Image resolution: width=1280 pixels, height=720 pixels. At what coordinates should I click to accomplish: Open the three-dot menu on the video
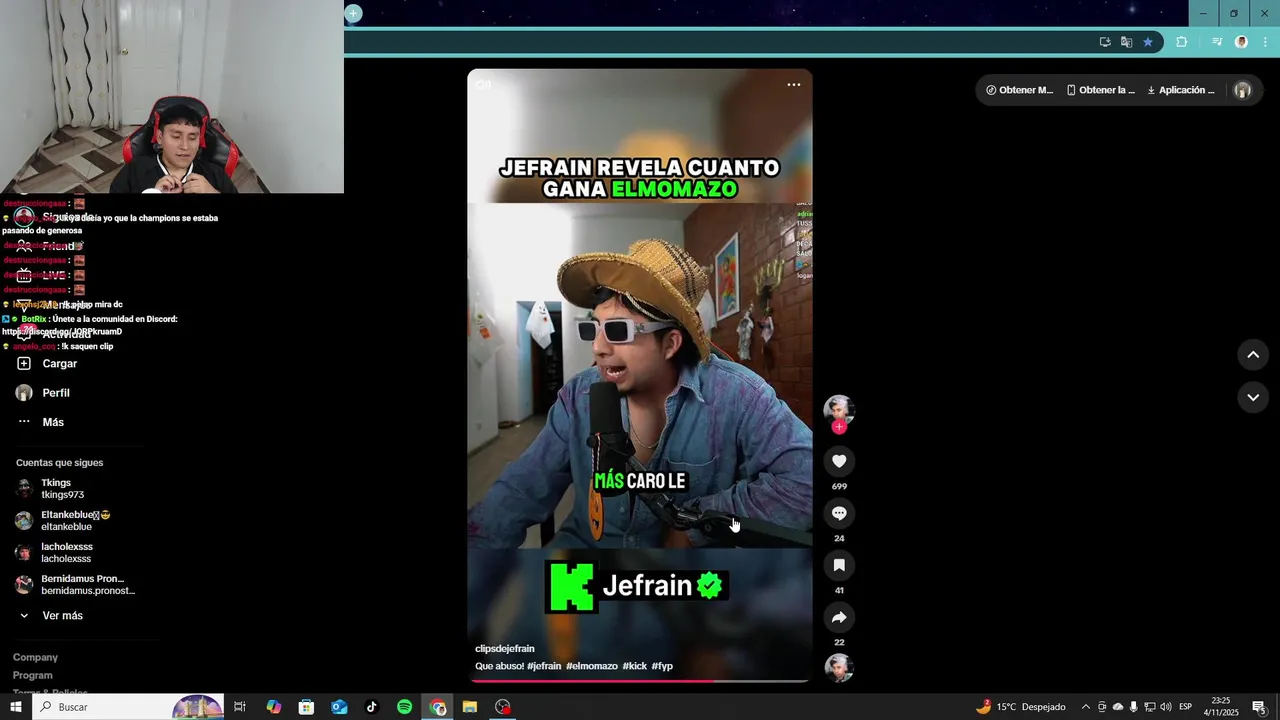click(794, 85)
